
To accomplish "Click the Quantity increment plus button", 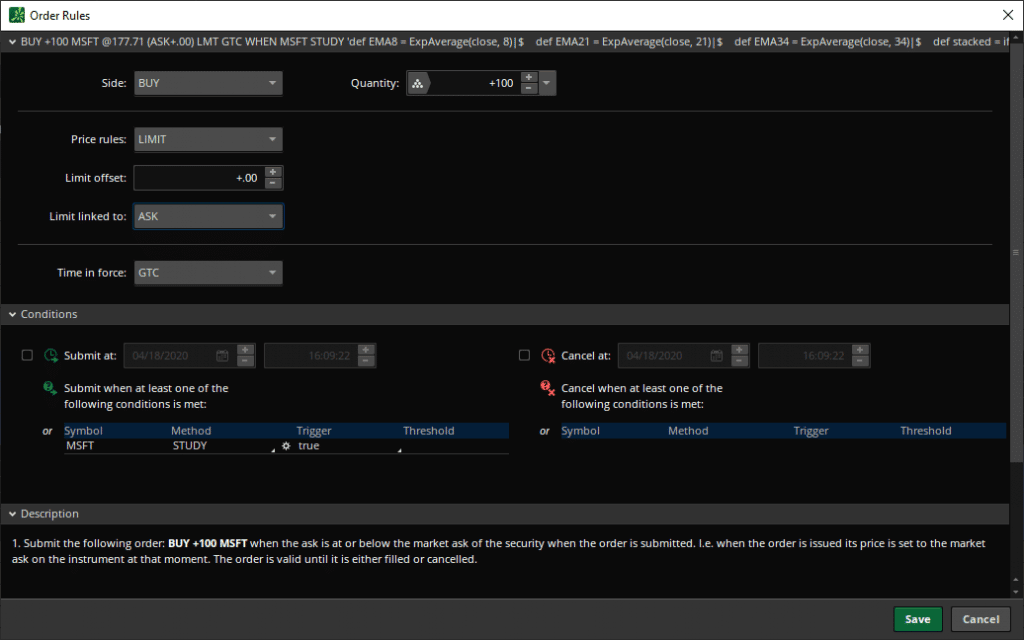I will pyautogui.click(x=529, y=77).
